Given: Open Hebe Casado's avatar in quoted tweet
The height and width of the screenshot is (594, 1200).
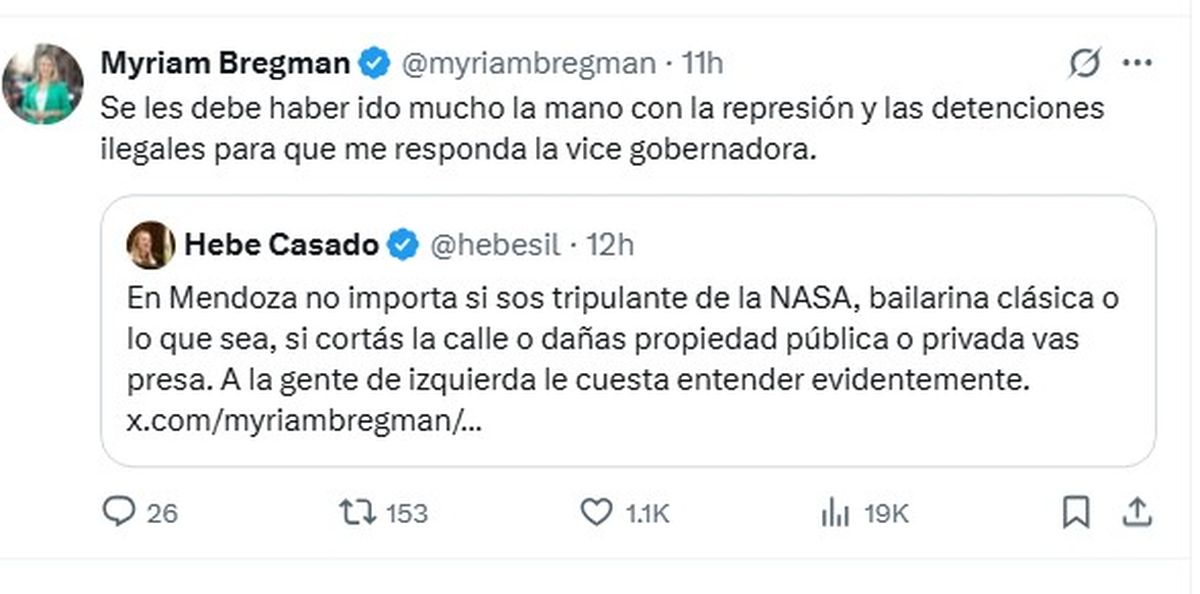Looking at the screenshot, I should pyautogui.click(x=151, y=245).
